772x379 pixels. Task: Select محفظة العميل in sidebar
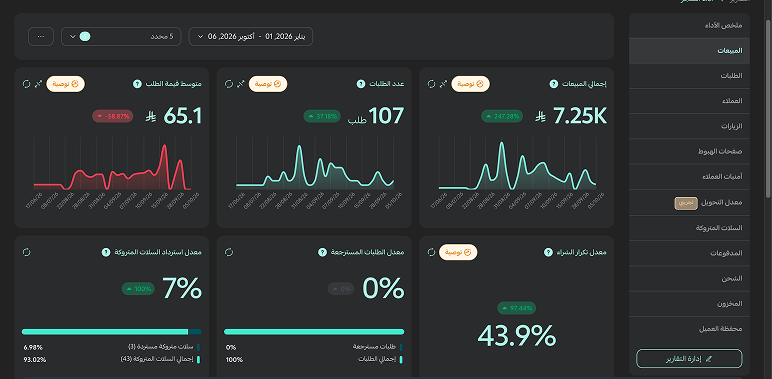click(x=689, y=329)
